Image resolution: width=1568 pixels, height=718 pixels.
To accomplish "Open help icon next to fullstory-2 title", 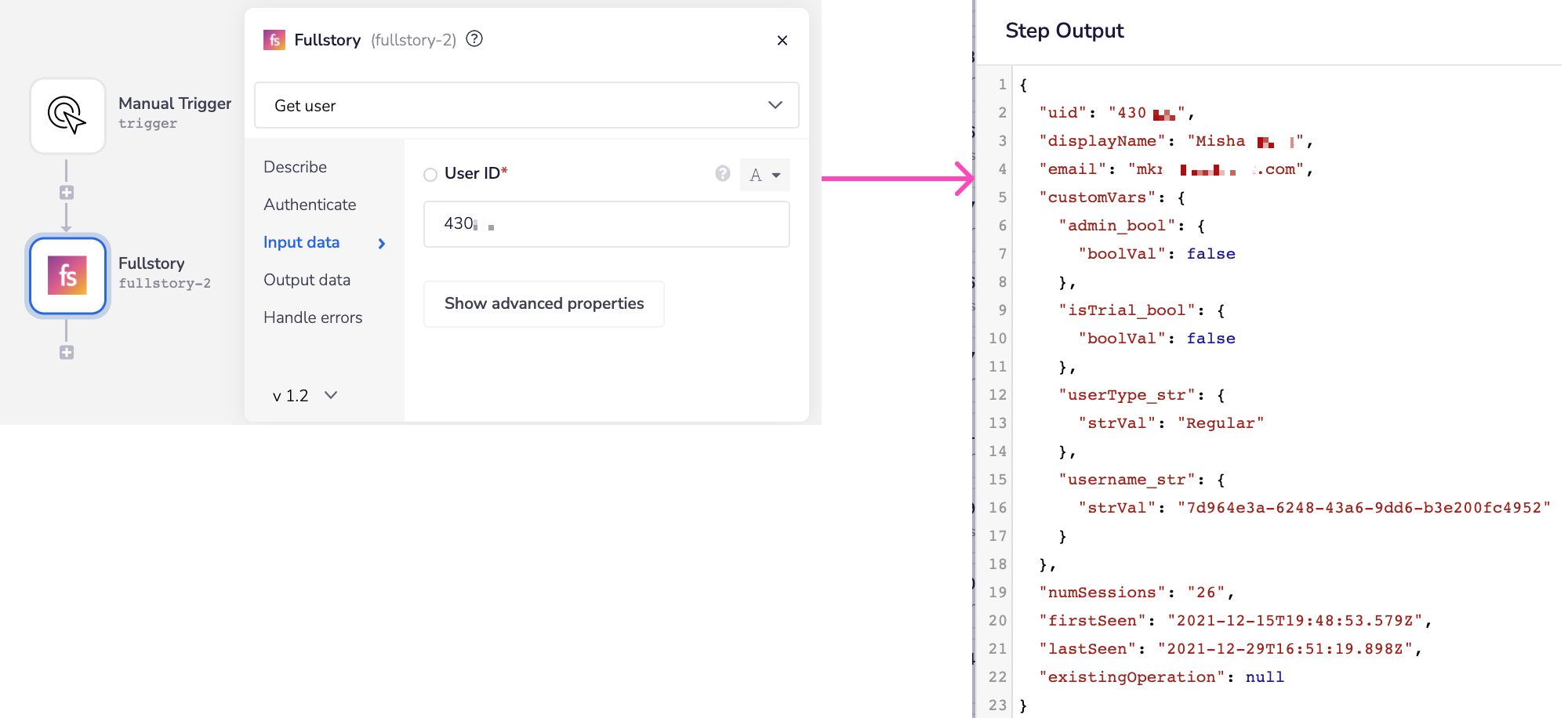I will pos(474,39).
